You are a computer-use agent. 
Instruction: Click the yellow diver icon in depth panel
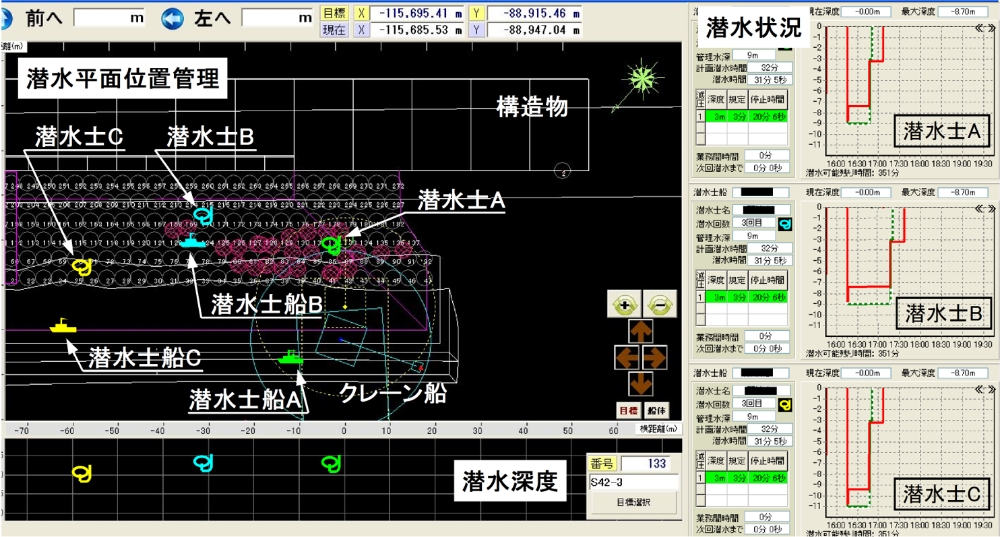[82, 471]
